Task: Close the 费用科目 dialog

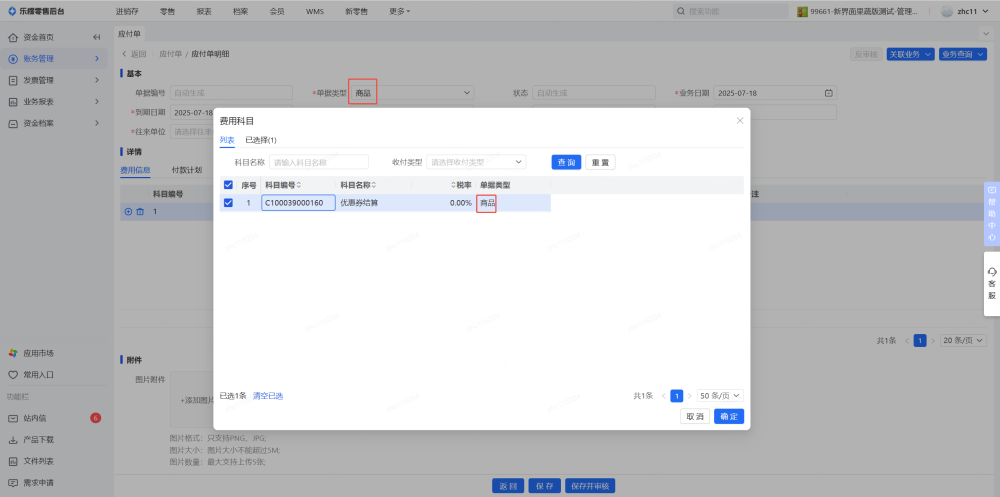Action: pos(740,120)
